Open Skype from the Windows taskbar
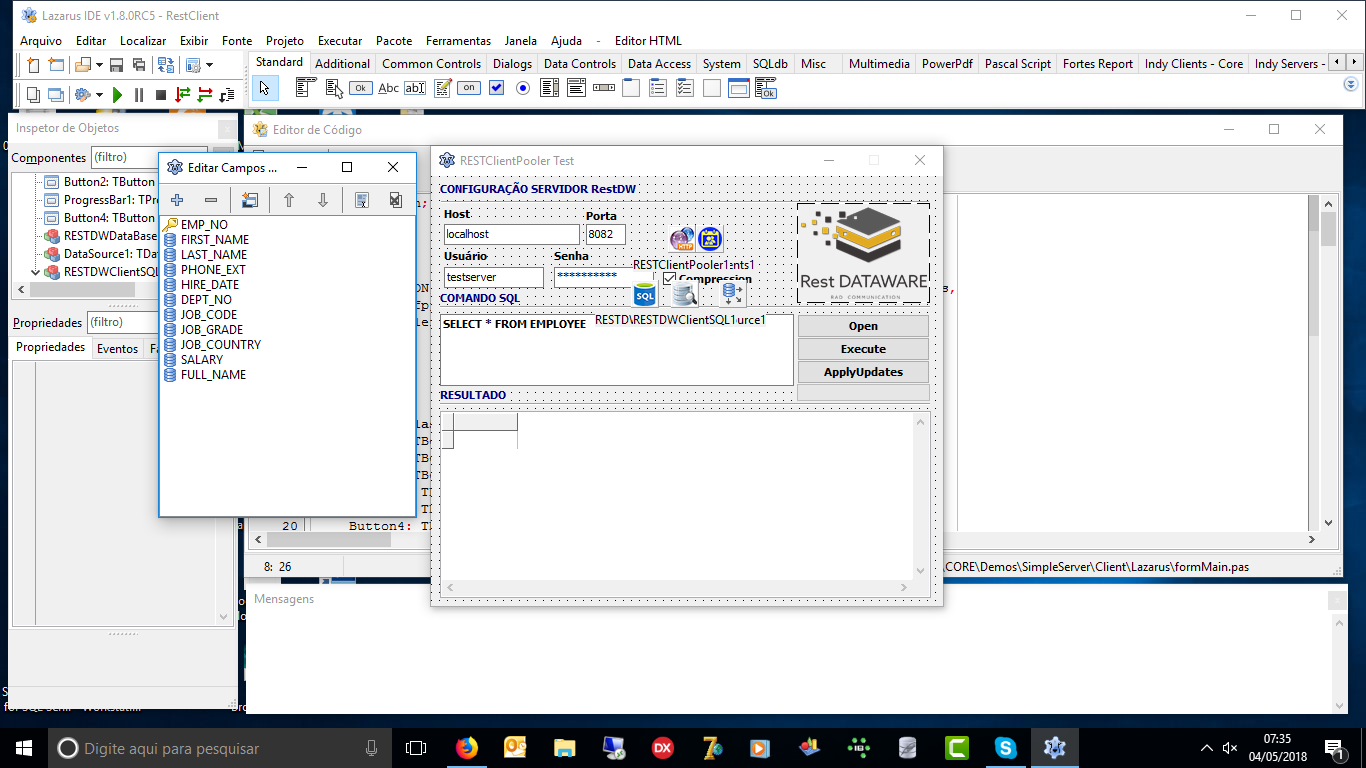Viewport: 1366px width, 768px height. click(x=1005, y=747)
